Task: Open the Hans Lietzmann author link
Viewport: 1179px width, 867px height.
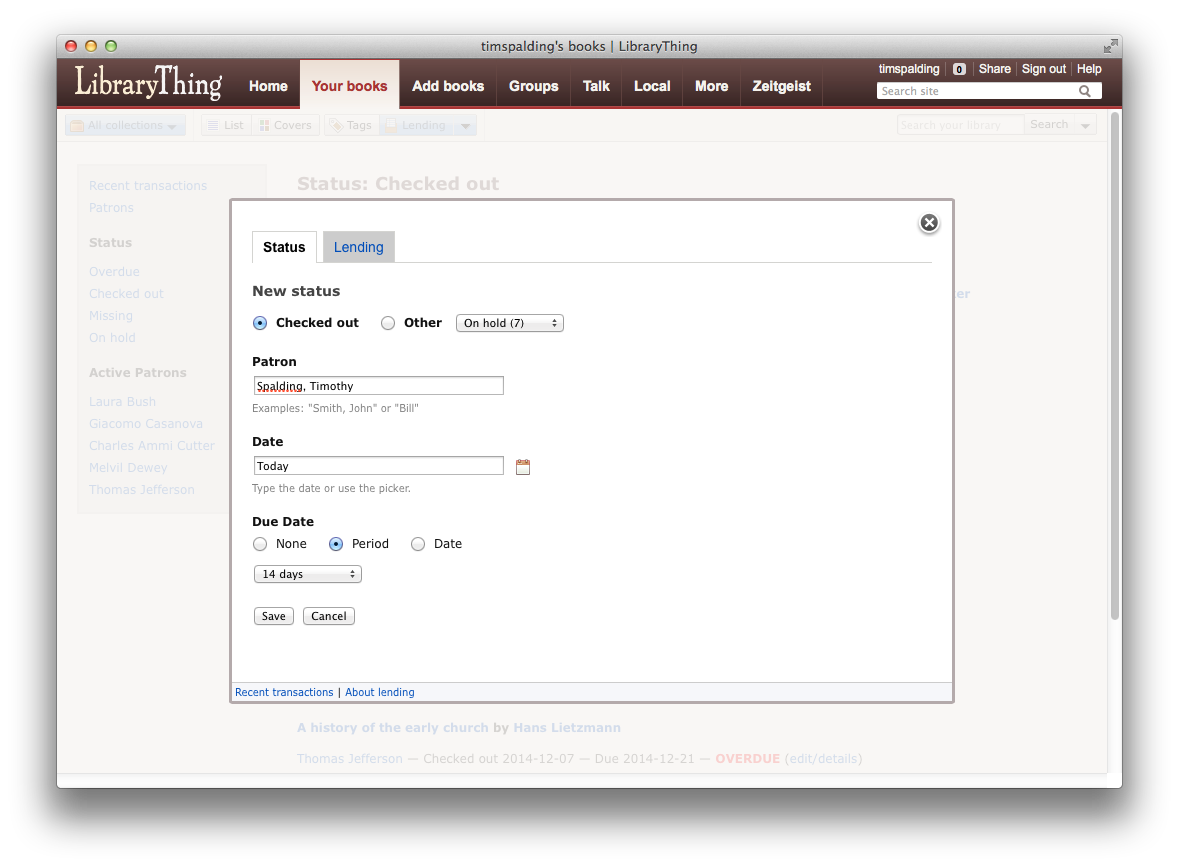Action: [567, 728]
